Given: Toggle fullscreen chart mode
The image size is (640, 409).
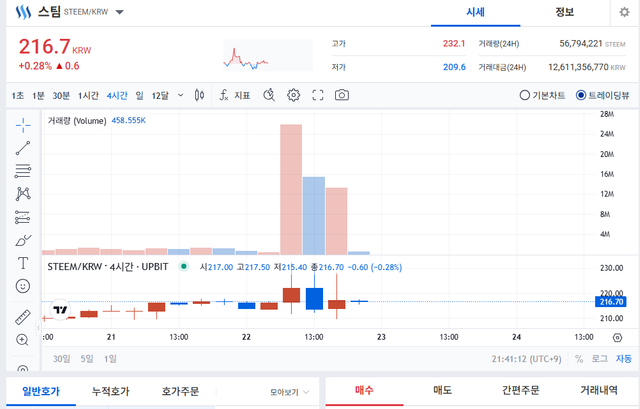Looking at the screenshot, I should point(318,96).
